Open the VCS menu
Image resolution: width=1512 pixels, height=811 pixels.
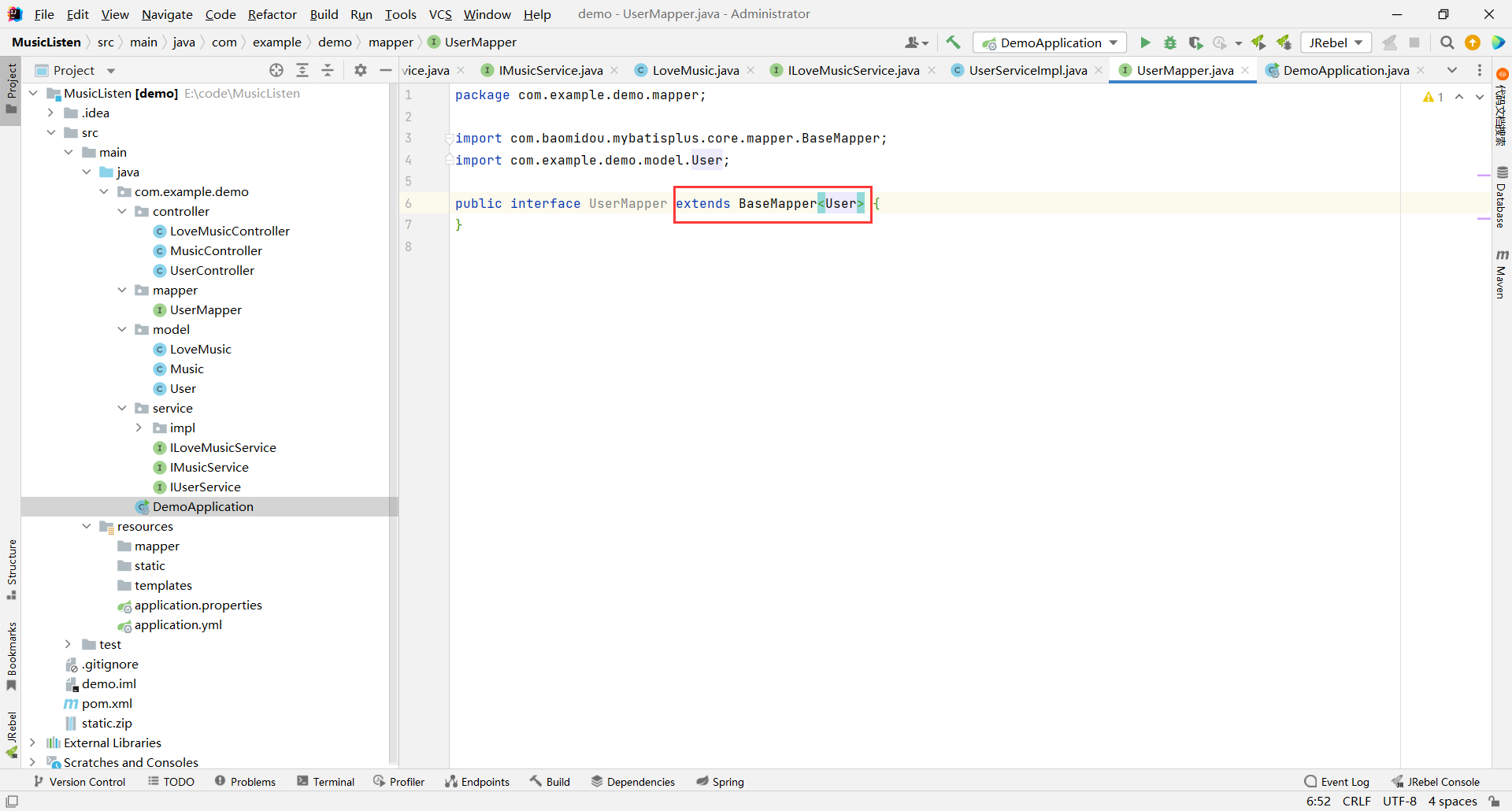440,14
